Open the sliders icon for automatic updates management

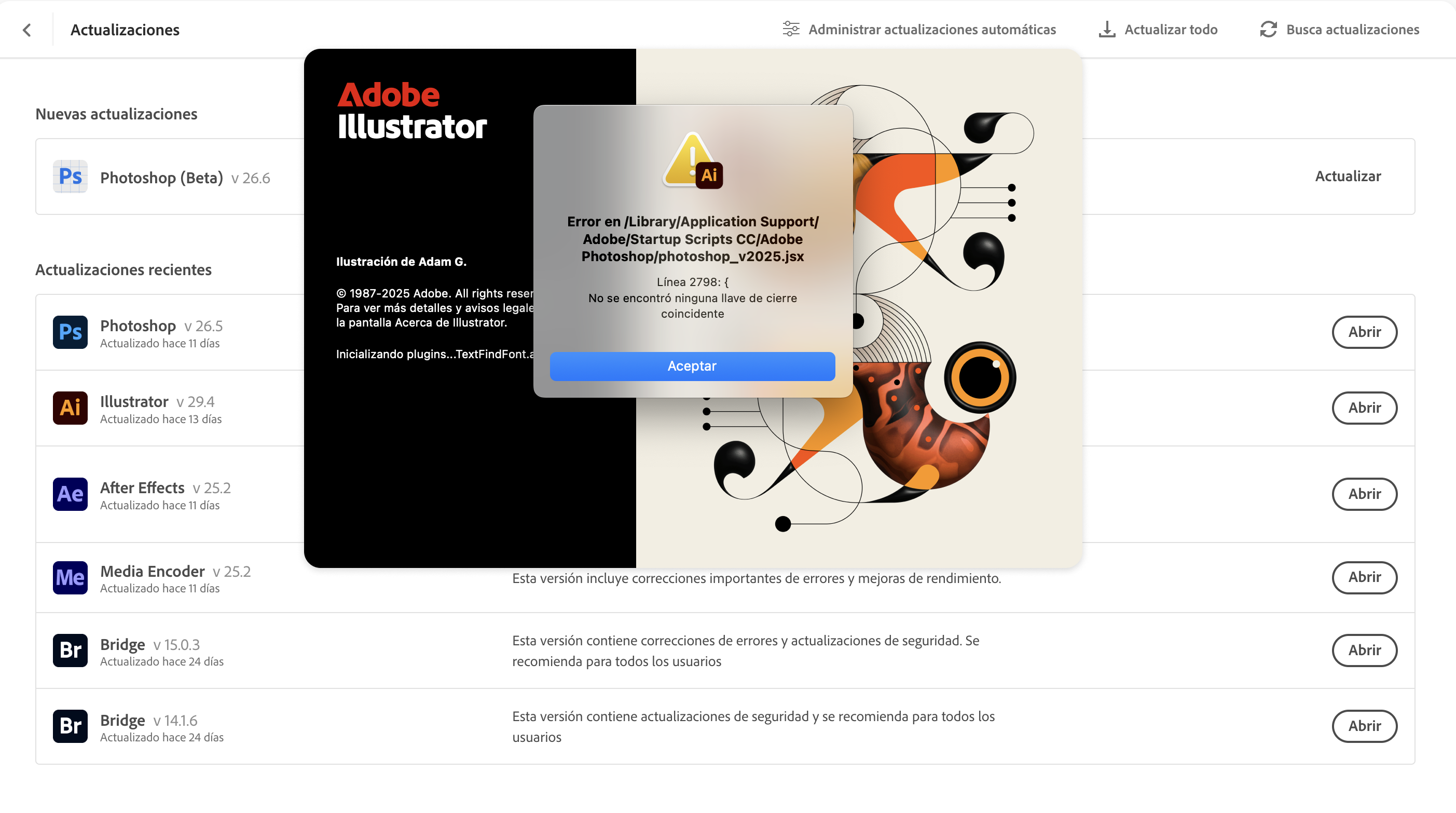pyautogui.click(x=790, y=29)
